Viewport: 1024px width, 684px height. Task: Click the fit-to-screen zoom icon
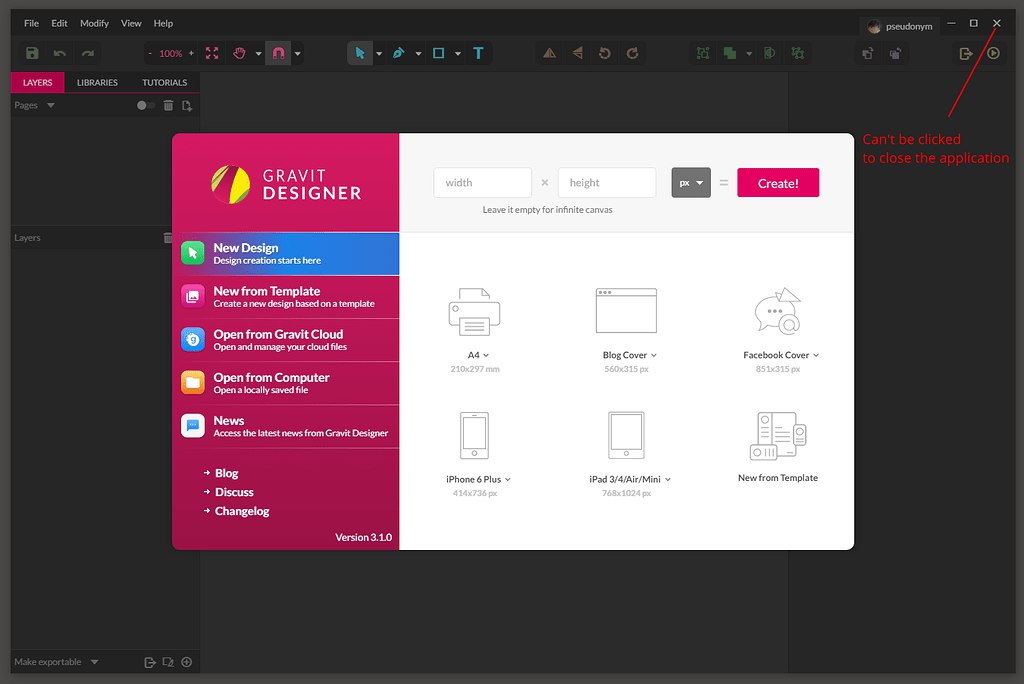pos(212,53)
